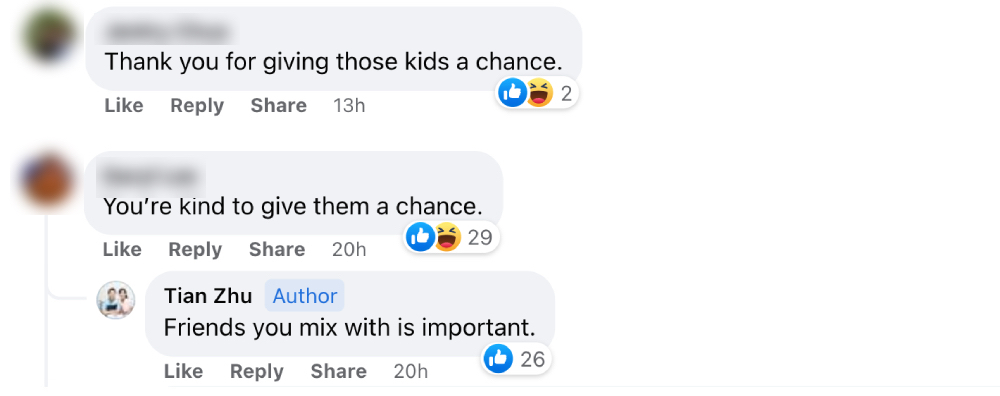Reply to Tian Zhu's comment
The image size is (1000, 396).
click(256, 371)
